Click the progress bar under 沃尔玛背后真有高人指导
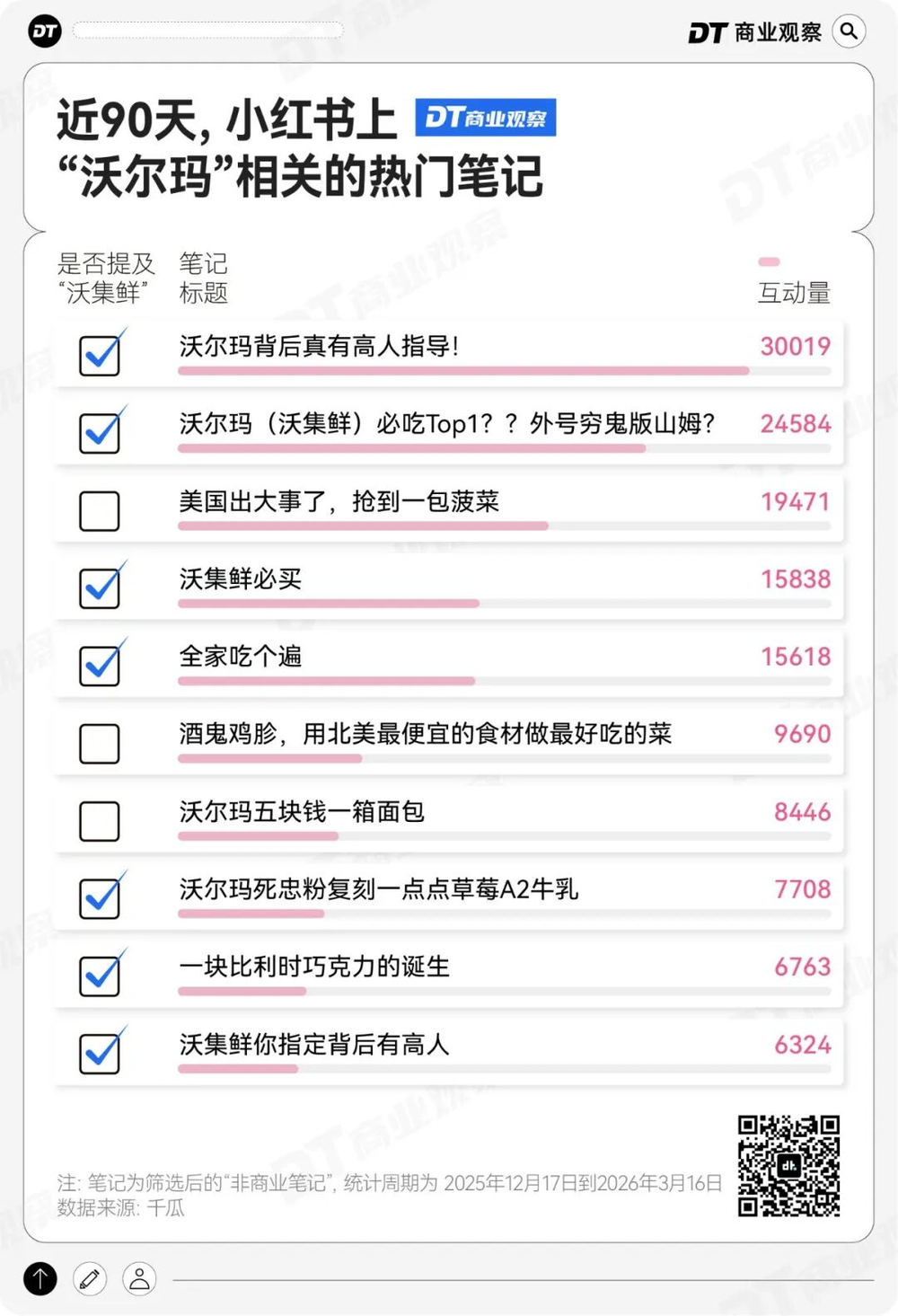Viewport: 898px width, 1316px height. tap(462, 371)
